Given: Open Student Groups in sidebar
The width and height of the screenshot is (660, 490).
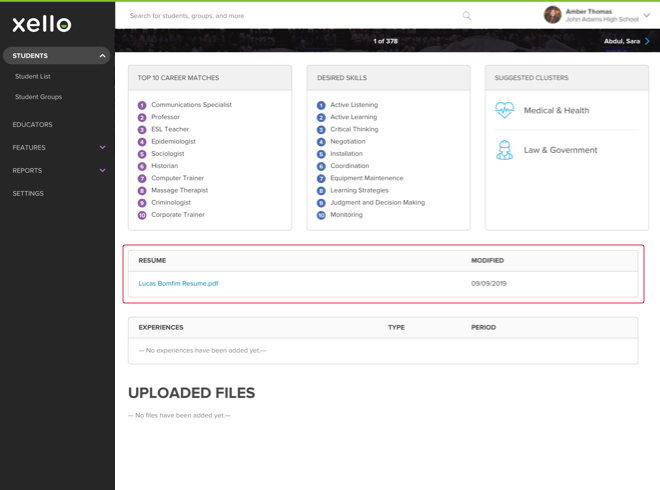Looking at the screenshot, I should (x=38, y=97).
